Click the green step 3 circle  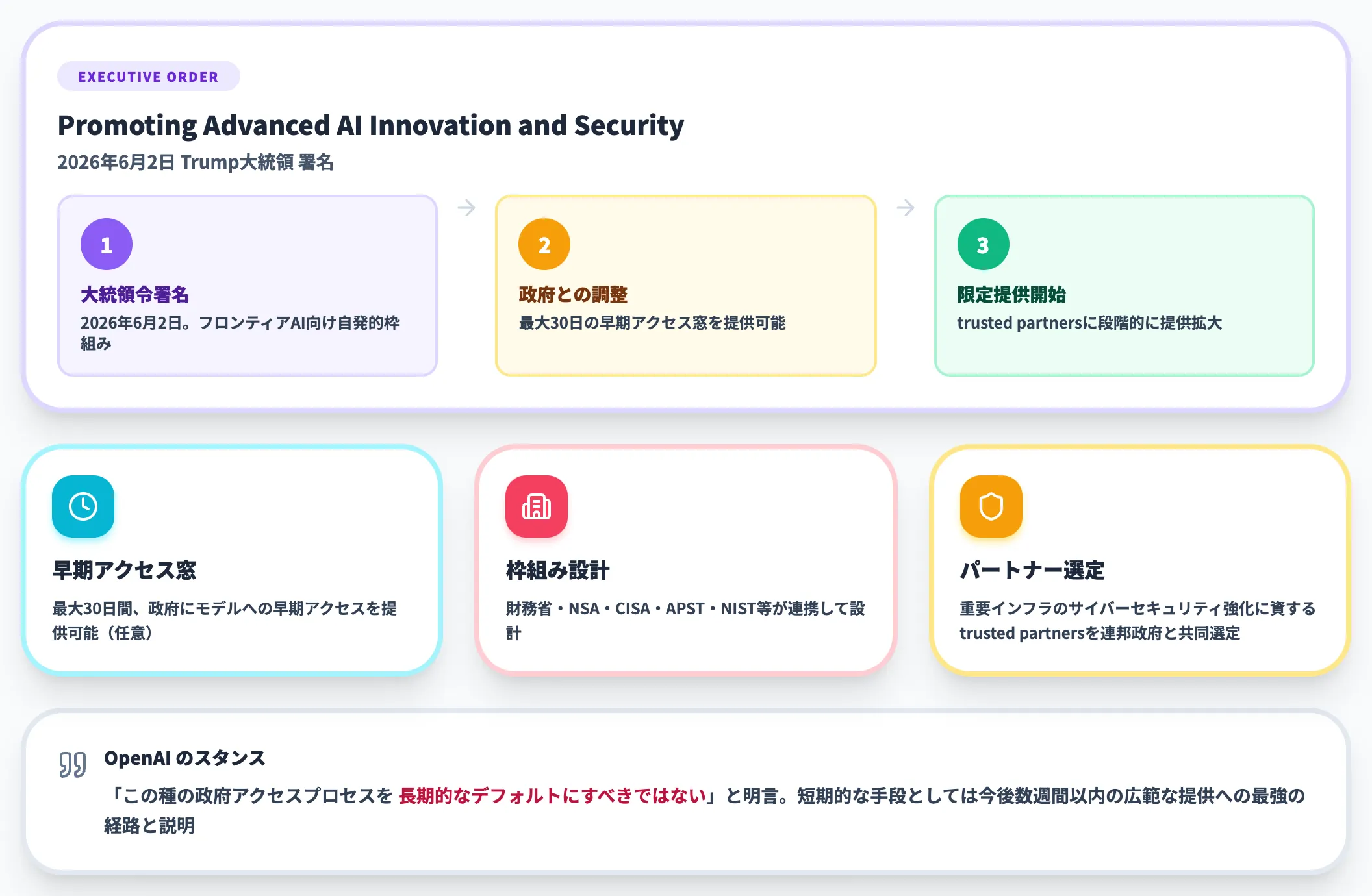click(984, 244)
